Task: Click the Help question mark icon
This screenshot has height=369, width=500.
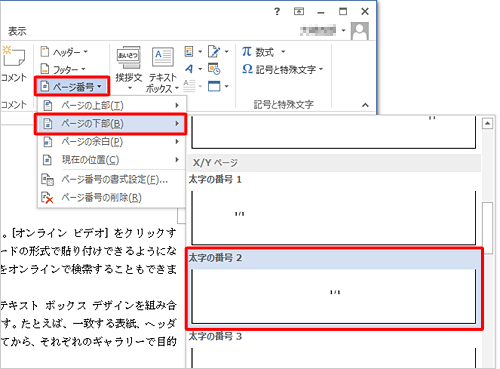Action: (x=277, y=12)
